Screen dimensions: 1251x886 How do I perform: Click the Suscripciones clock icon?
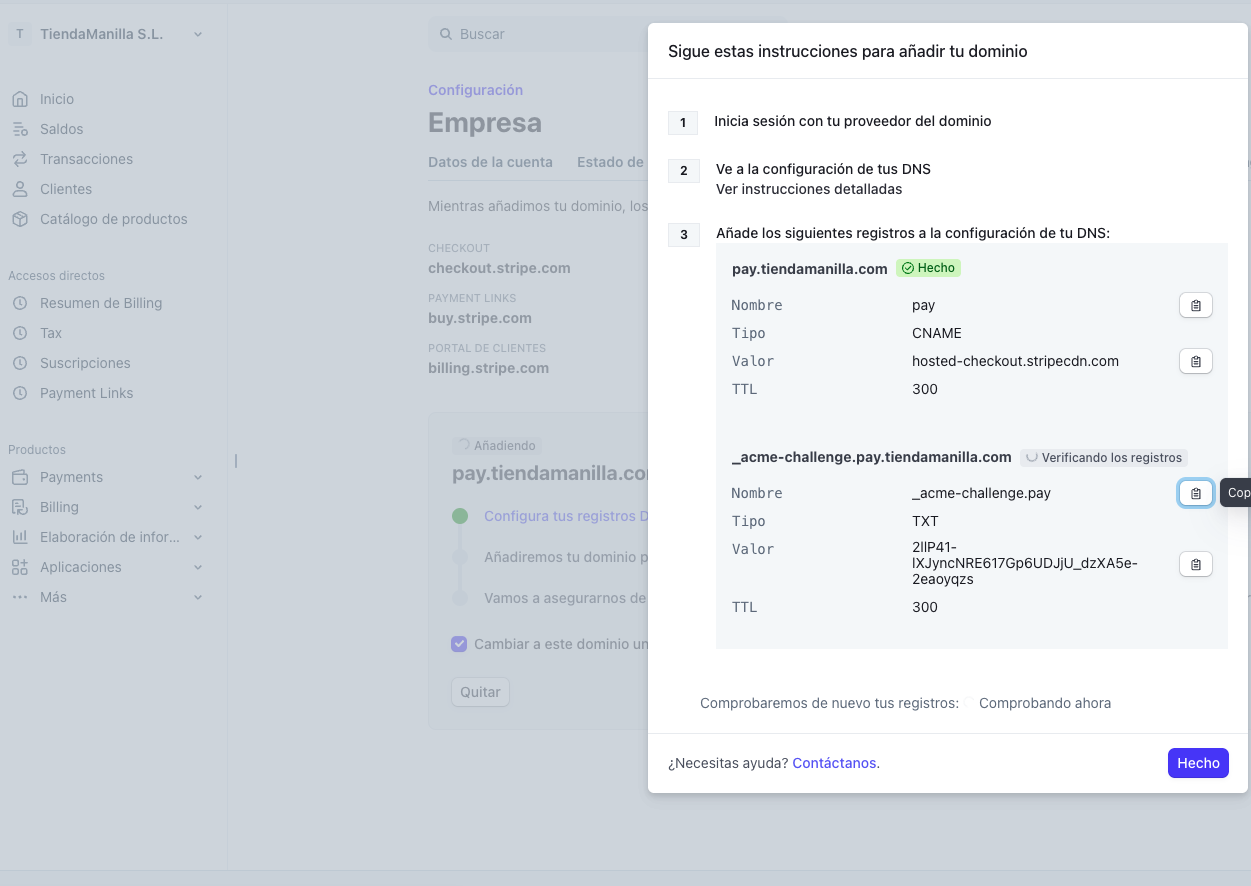[x=20, y=363]
